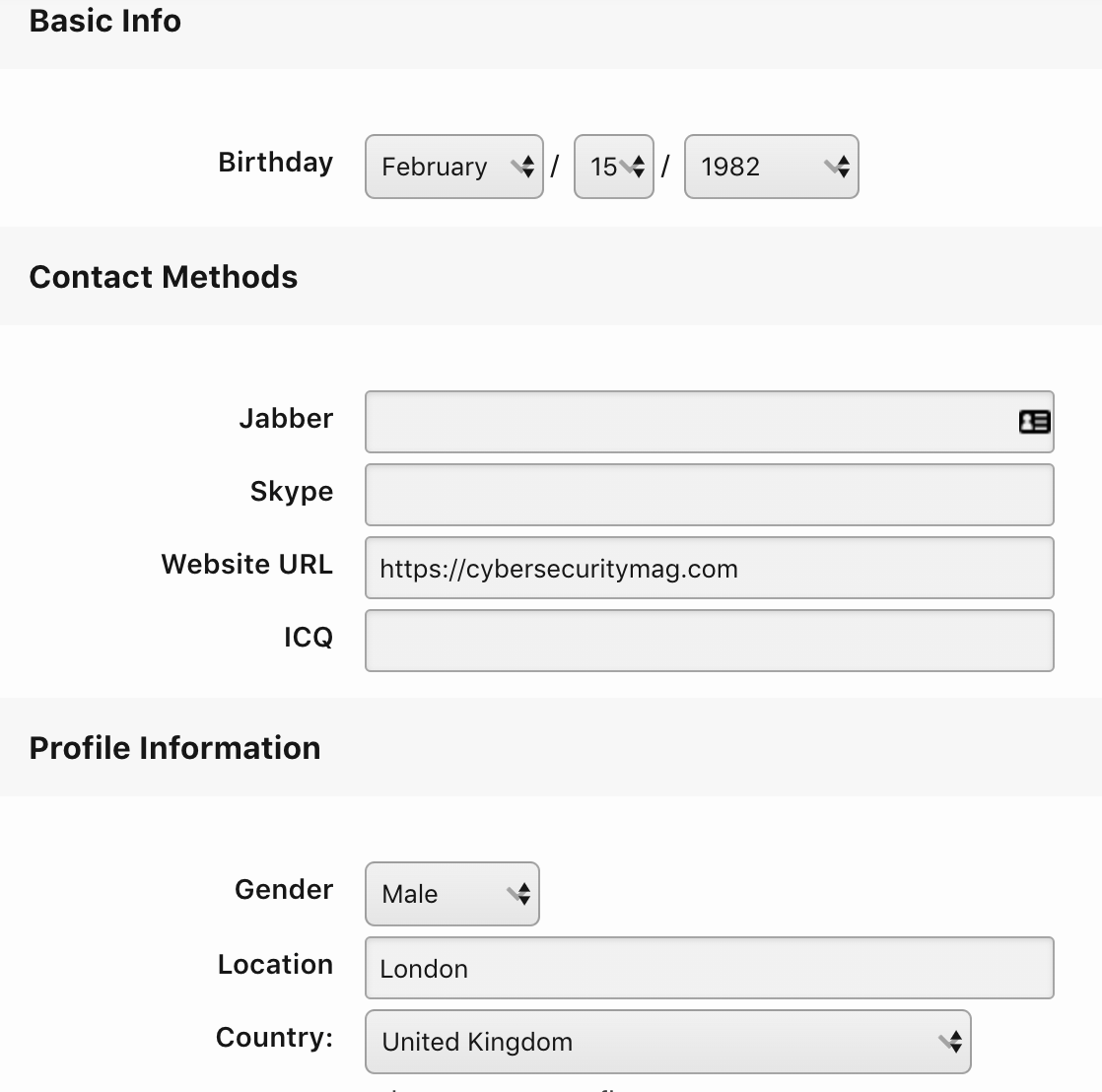1102x1092 pixels.
Task: Click the Skype field label
Action: pyautogui.click(x=292, y=492)
